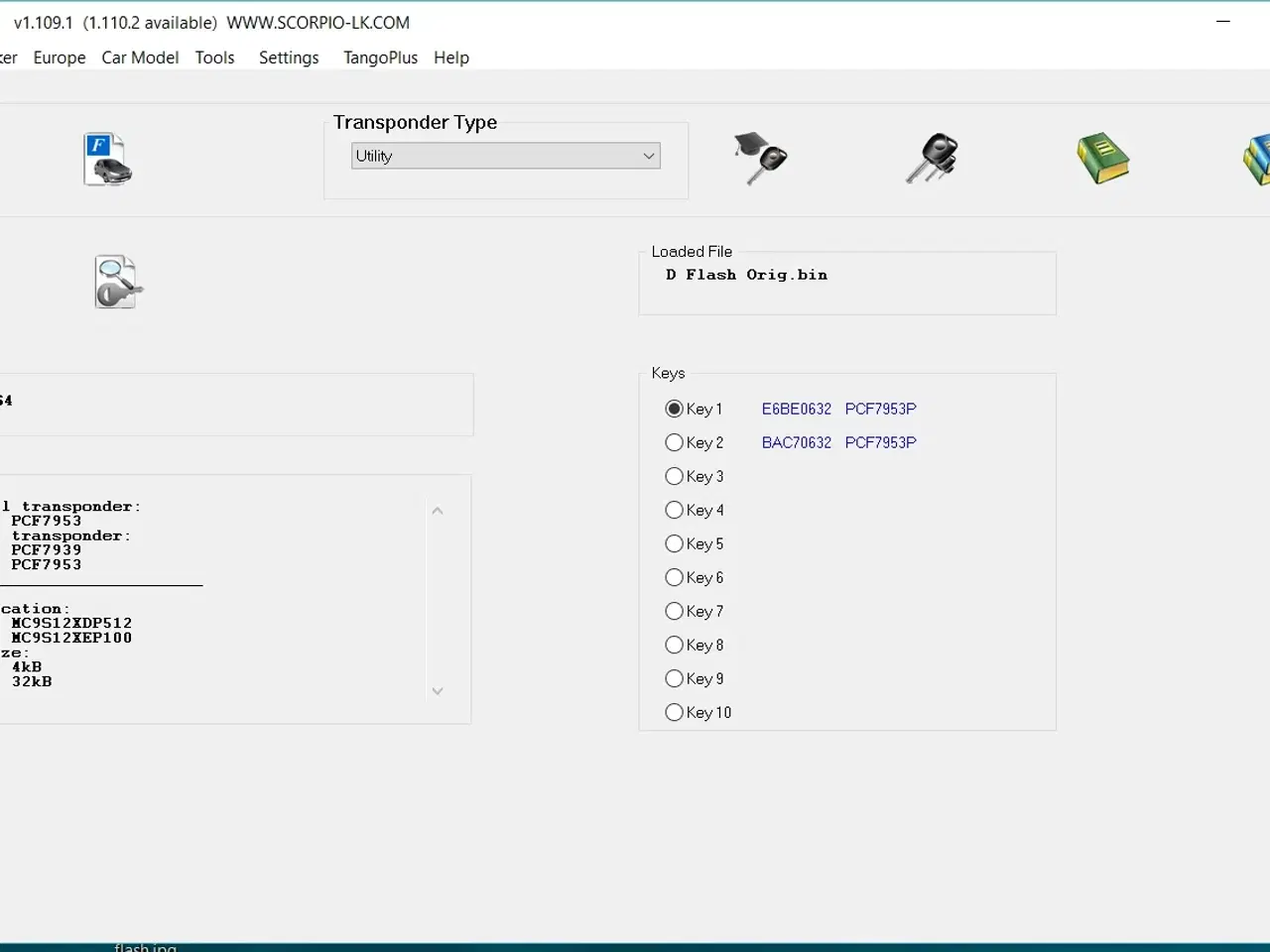This screenshot has width=1270, height=952.
Task: Click the 32kB size entry
Action: coord(32,681)
